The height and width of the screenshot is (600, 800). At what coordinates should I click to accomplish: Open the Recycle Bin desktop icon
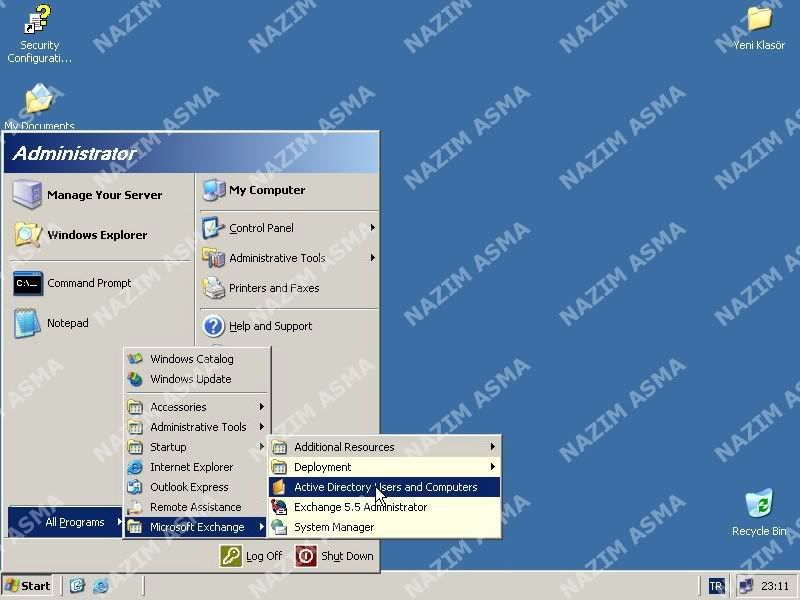pyautogui.click(x=759, y=504)
